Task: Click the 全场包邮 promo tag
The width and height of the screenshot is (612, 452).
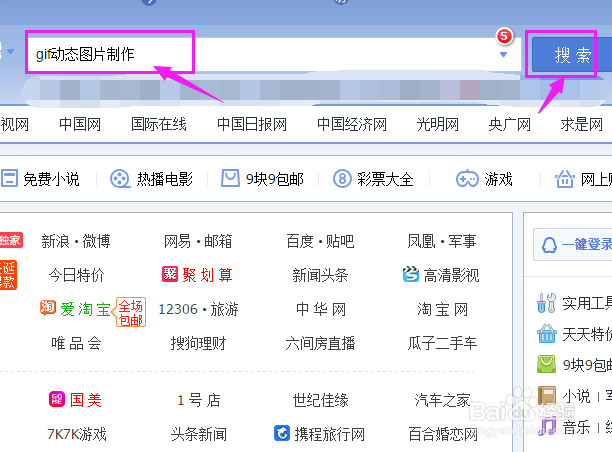Action: click(131, 312)
